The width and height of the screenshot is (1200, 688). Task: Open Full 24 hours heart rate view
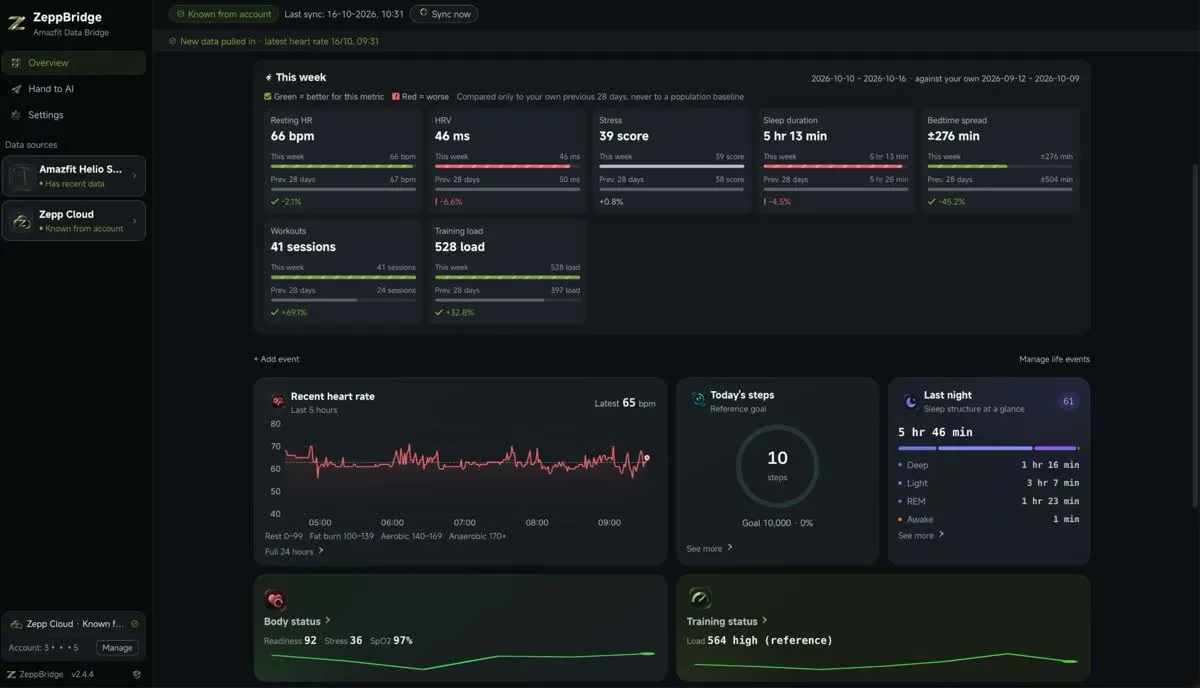294,551
